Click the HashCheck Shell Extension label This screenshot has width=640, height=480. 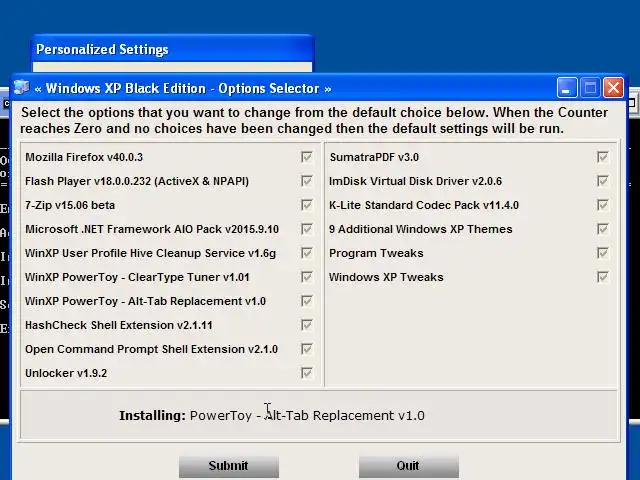click(x=119, y=325)
